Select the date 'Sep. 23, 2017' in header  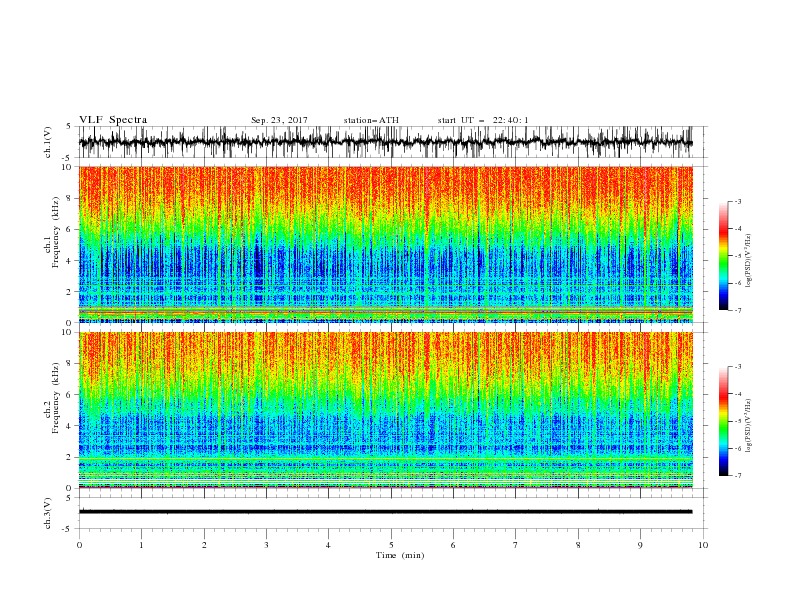tap(279, 120)
